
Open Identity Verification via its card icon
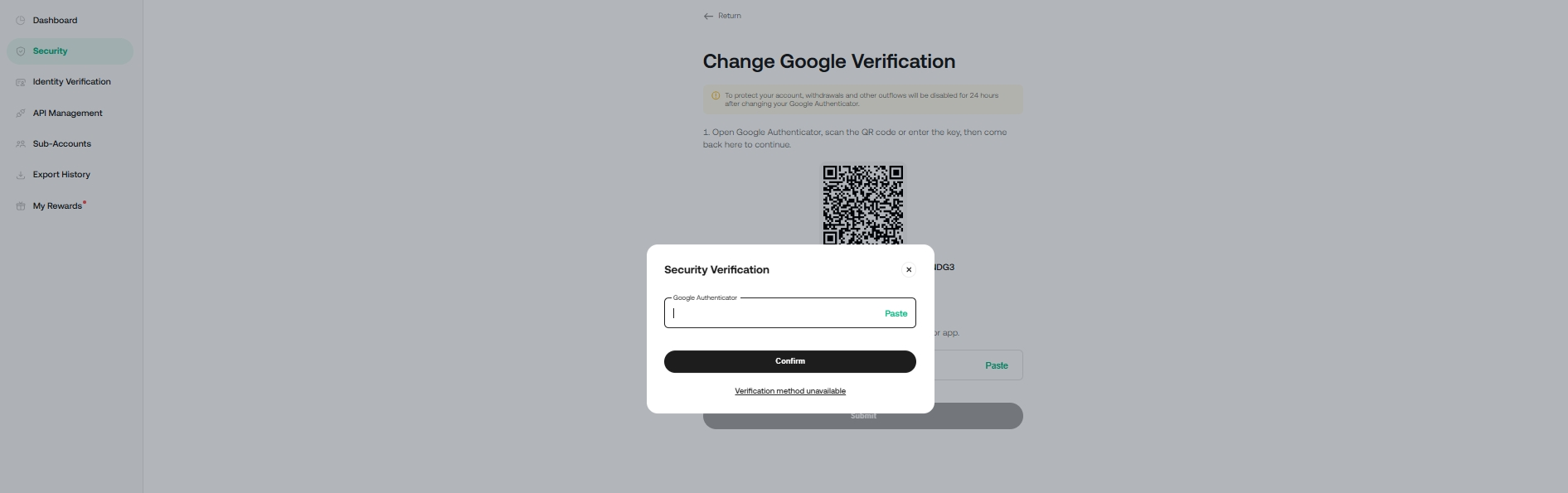tap(21, 82)
